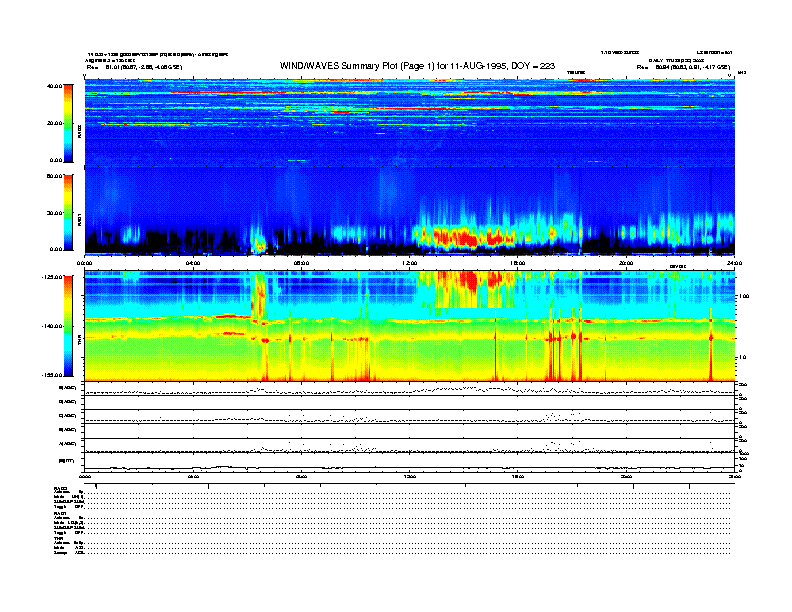Select the TNR spectrogram panel

410,326
